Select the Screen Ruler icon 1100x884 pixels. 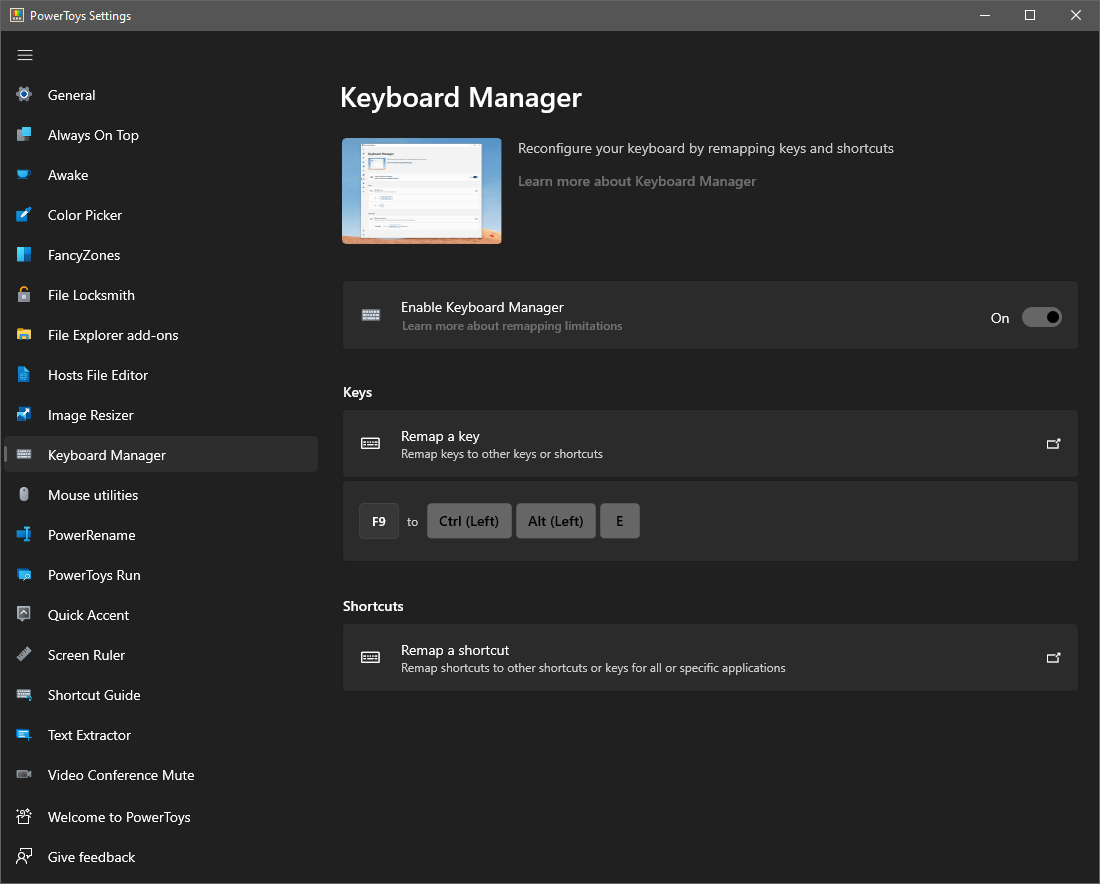point(24,655)
